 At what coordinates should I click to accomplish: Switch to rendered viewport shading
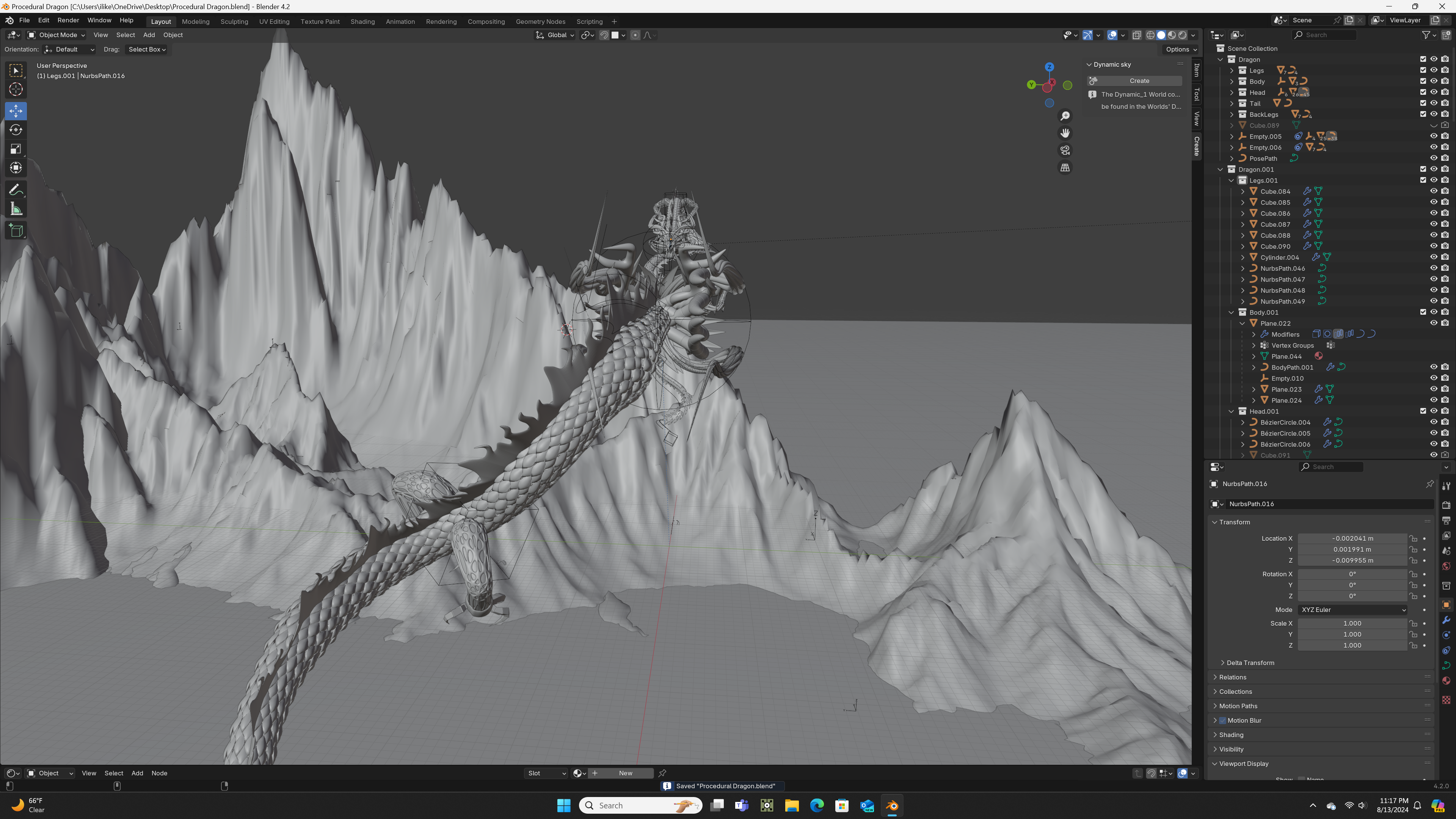click(x=1183, y=35)
